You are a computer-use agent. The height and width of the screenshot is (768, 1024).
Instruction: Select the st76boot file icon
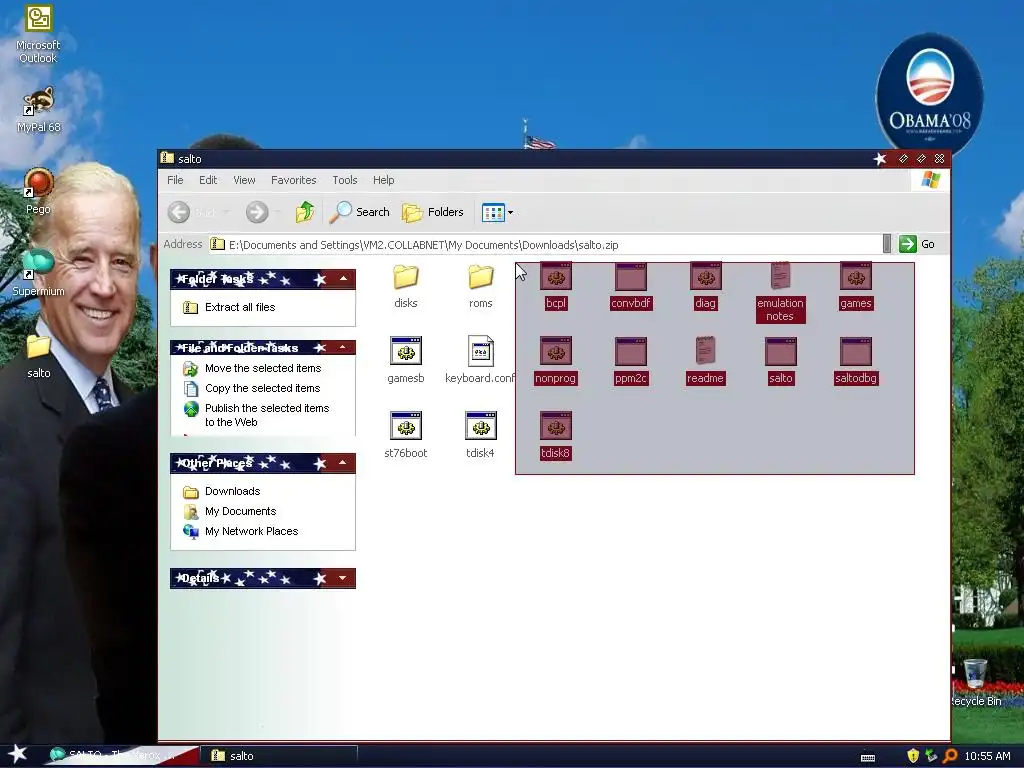(406, 426)
